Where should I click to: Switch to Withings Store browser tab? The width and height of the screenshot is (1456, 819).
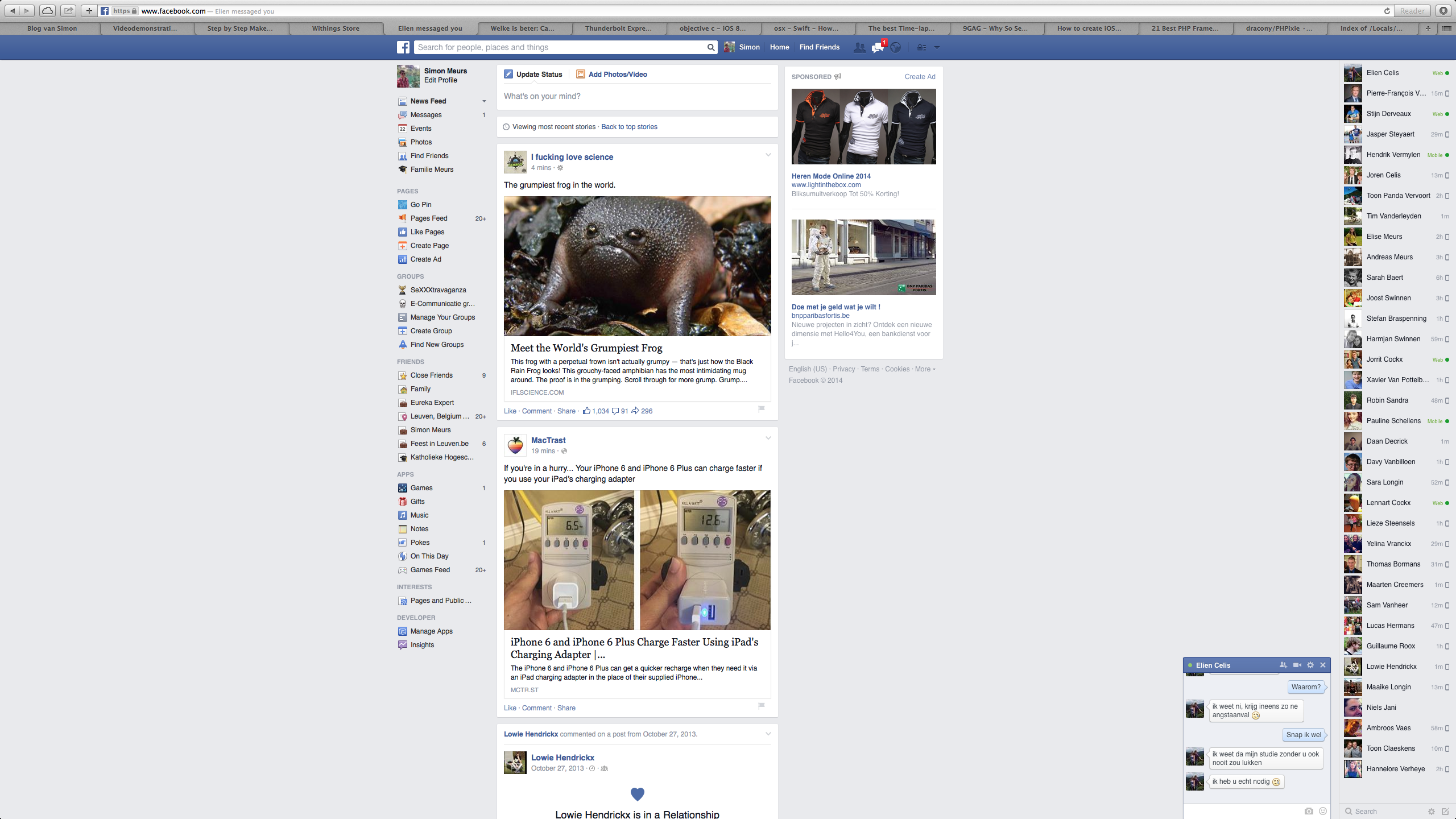336,28
